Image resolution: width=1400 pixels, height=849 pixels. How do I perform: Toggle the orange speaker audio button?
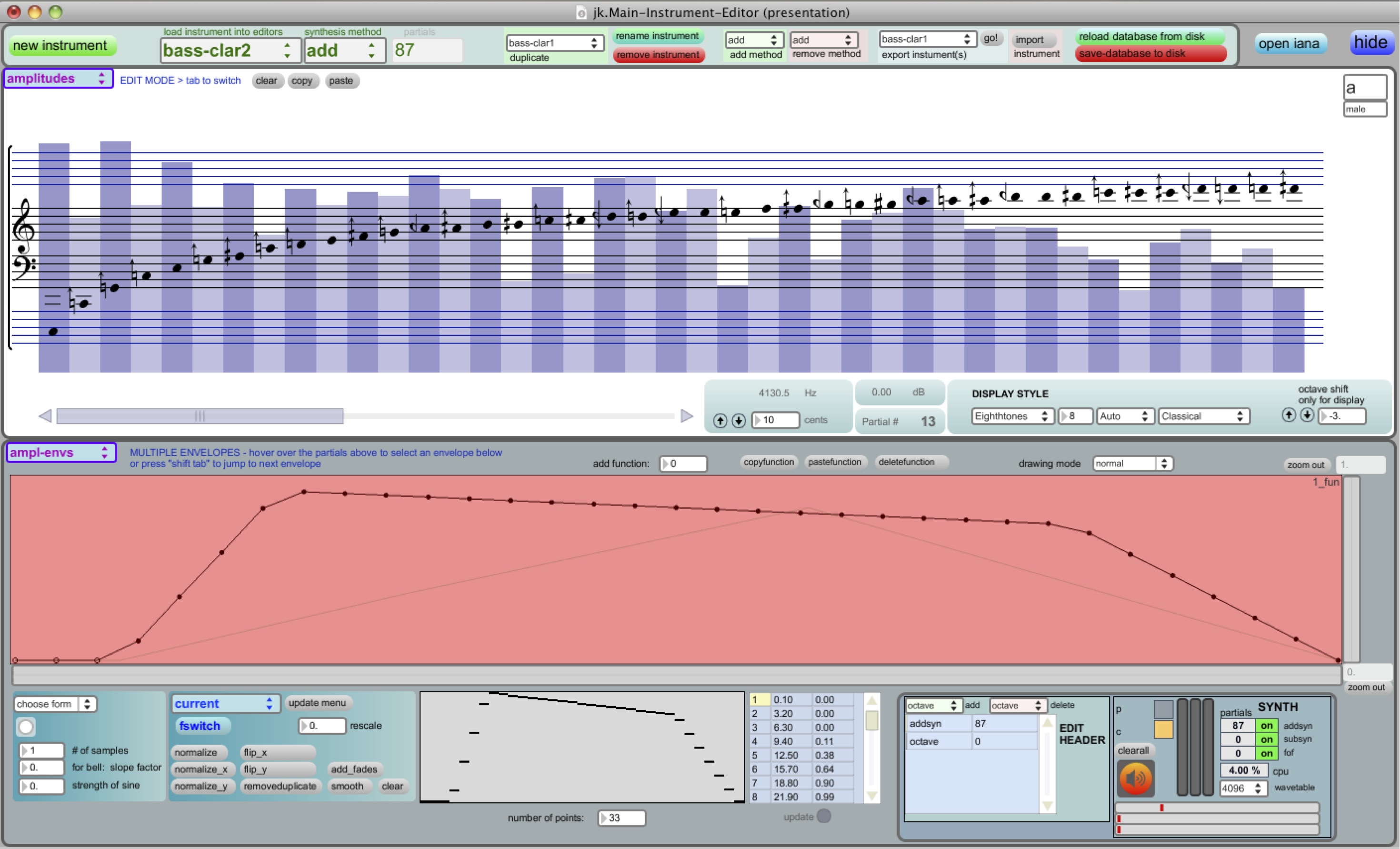(x=1136, y=778)
